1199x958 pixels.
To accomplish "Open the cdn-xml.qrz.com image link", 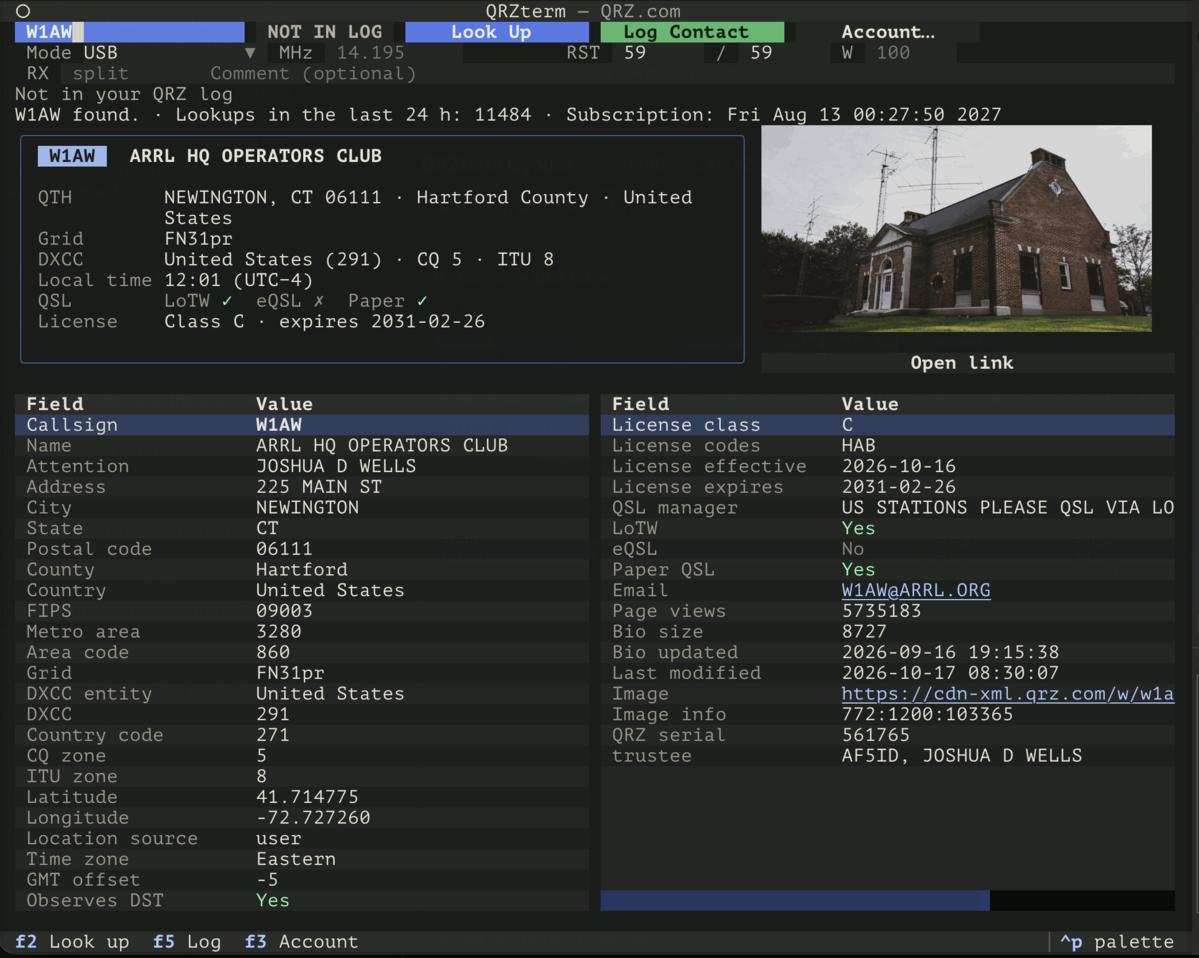I will point(1007,693).
